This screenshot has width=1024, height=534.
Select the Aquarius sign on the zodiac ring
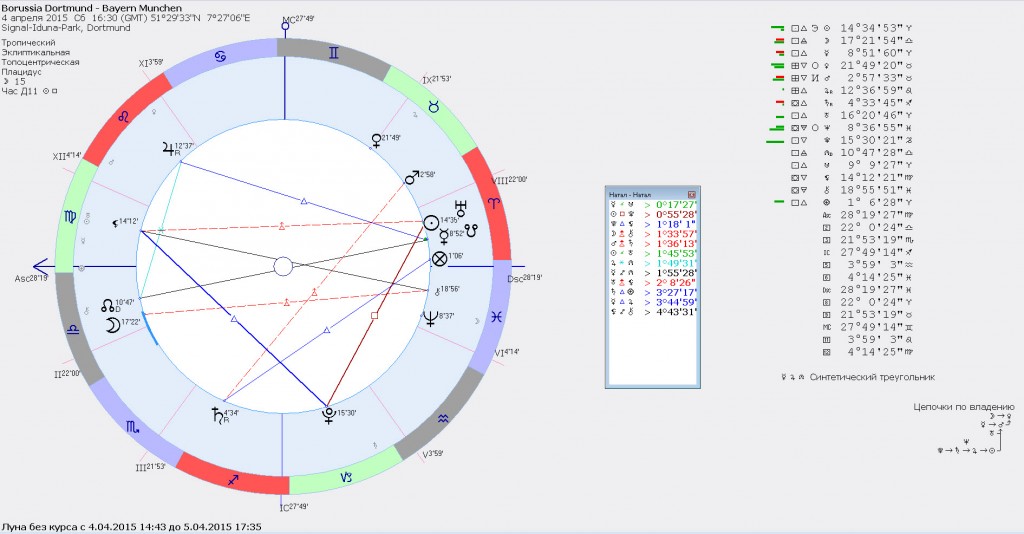click(443, 418)
